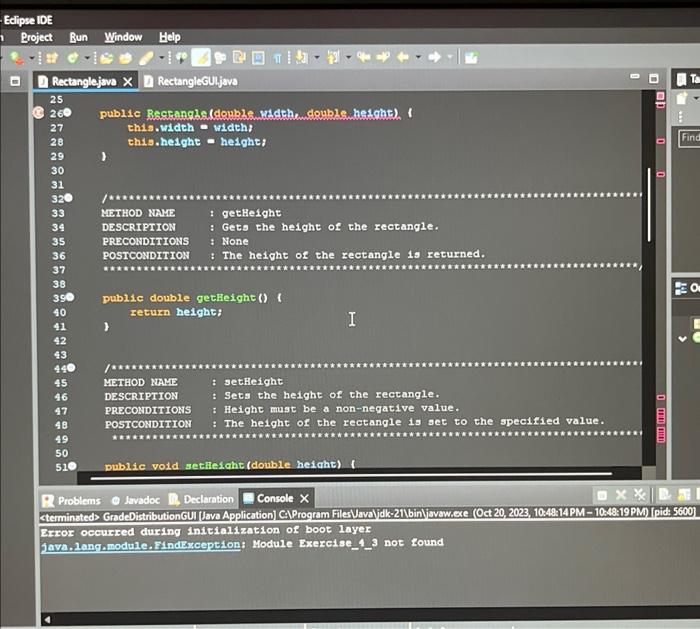Open the Help menu
This screenshot has width=700, height=629.
[170, 37]
